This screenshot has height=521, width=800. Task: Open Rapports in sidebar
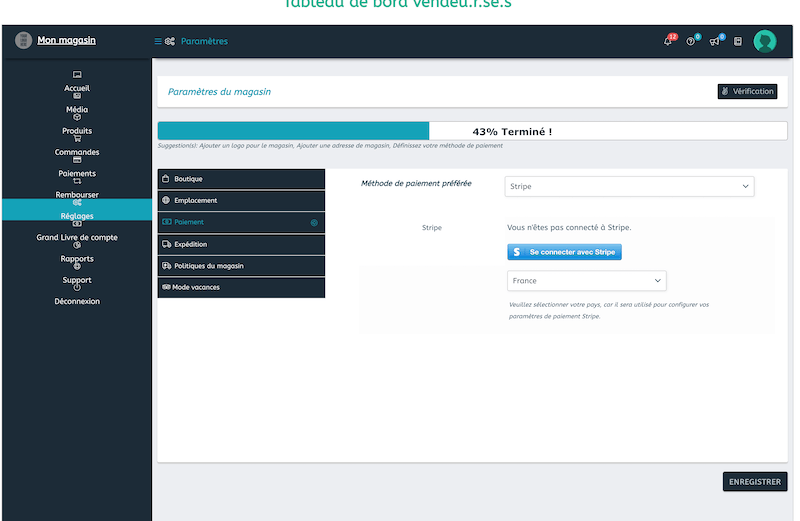point(77,259)
